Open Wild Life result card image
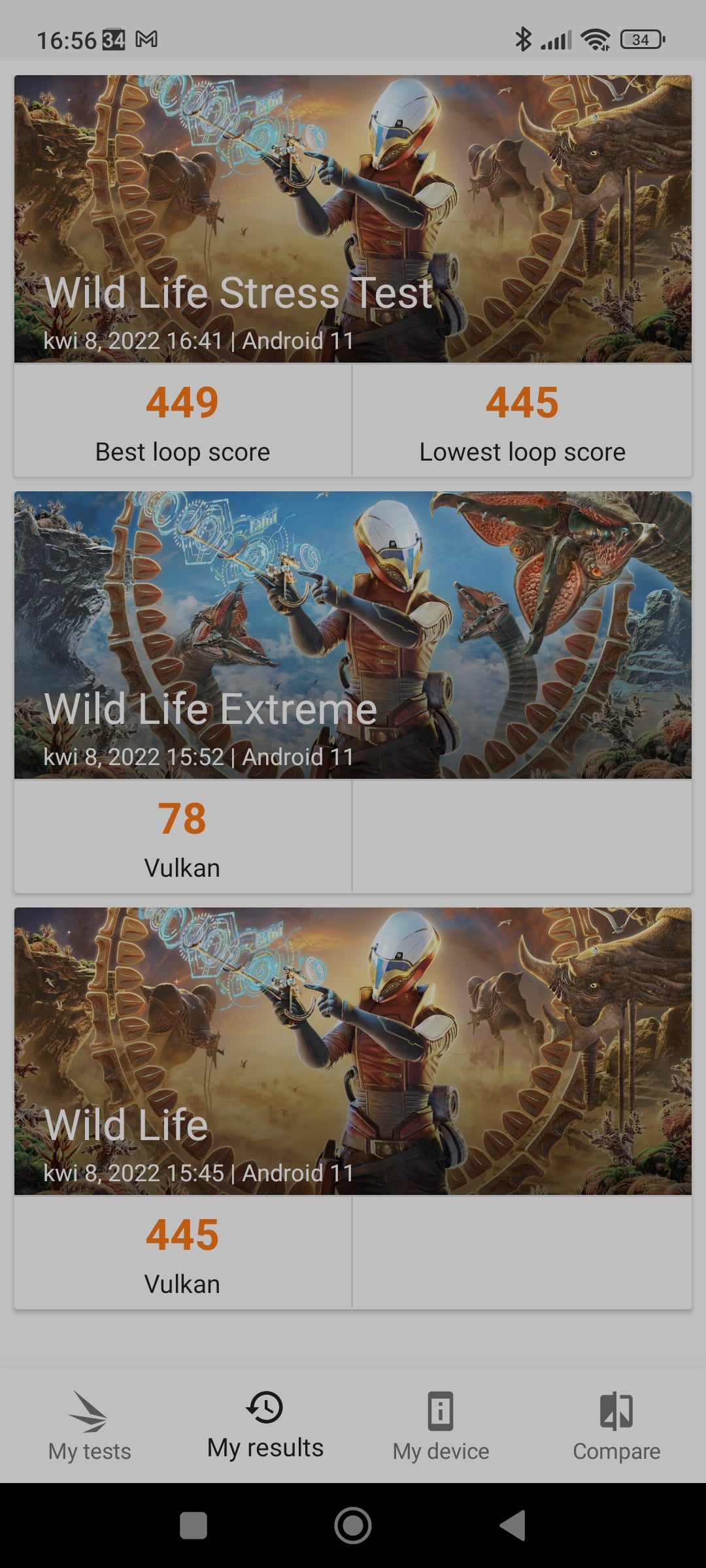 tap(353, 1051)
